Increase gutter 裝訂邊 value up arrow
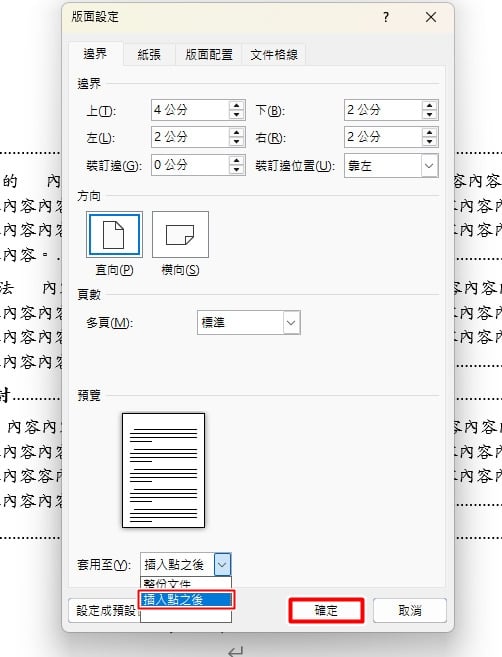Viewport: 502px width, 657px height. pyautogui.click(x=237, y=160)
